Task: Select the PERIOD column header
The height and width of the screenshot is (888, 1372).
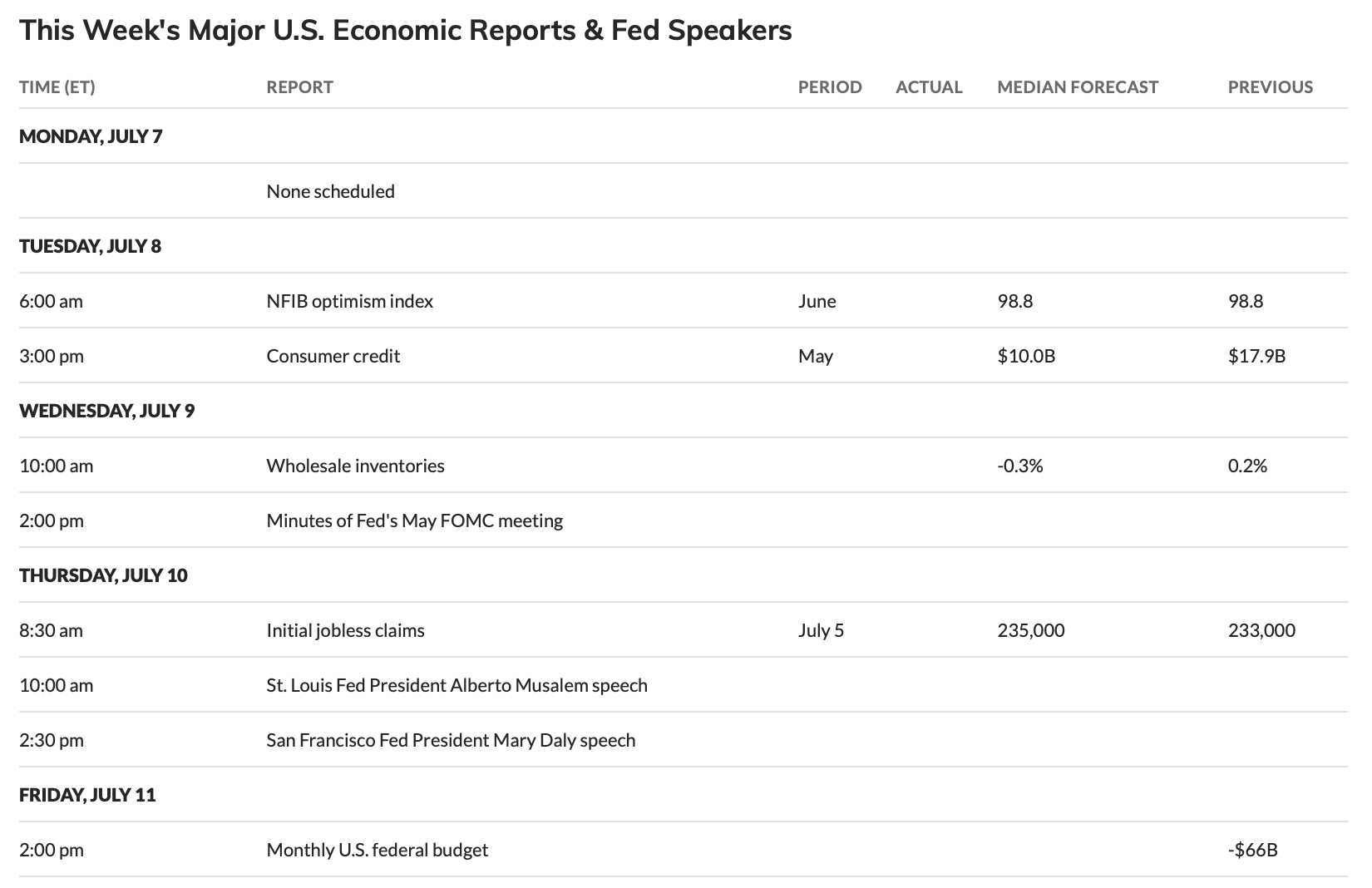Action: point(830,87)
